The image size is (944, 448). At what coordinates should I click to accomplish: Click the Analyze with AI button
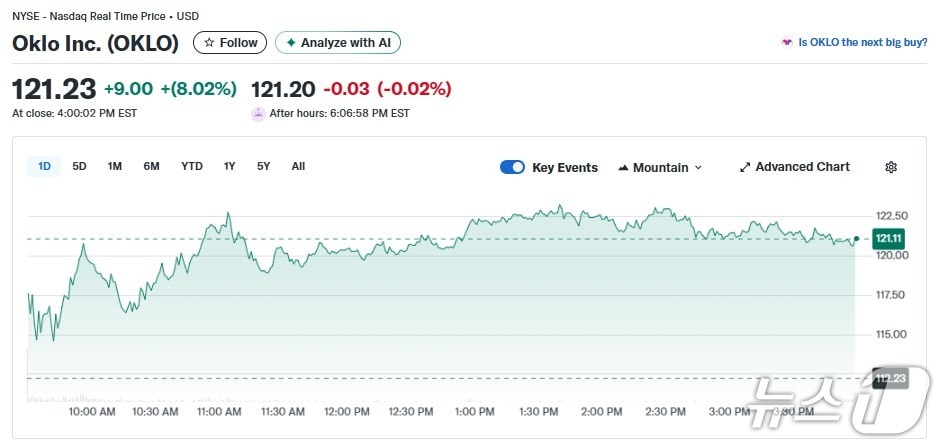coord(337,42)
